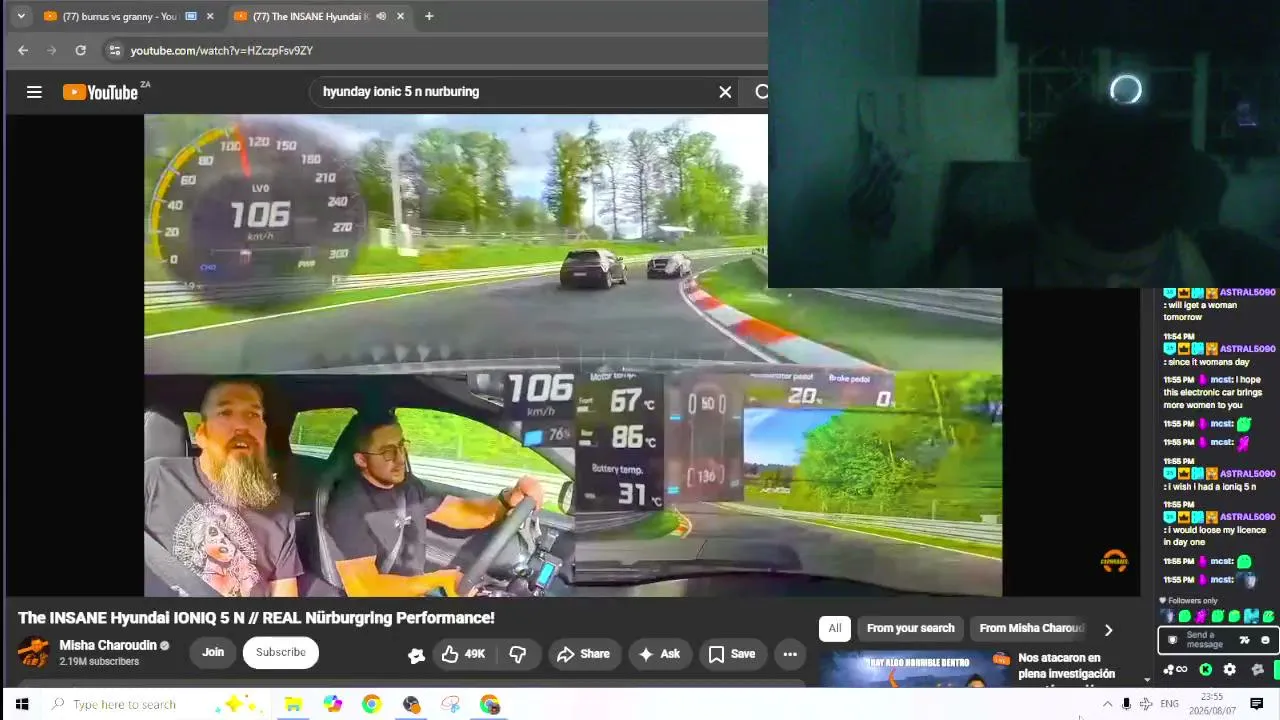
Task: Open the chat emote picker
Action: point(1265,640)
